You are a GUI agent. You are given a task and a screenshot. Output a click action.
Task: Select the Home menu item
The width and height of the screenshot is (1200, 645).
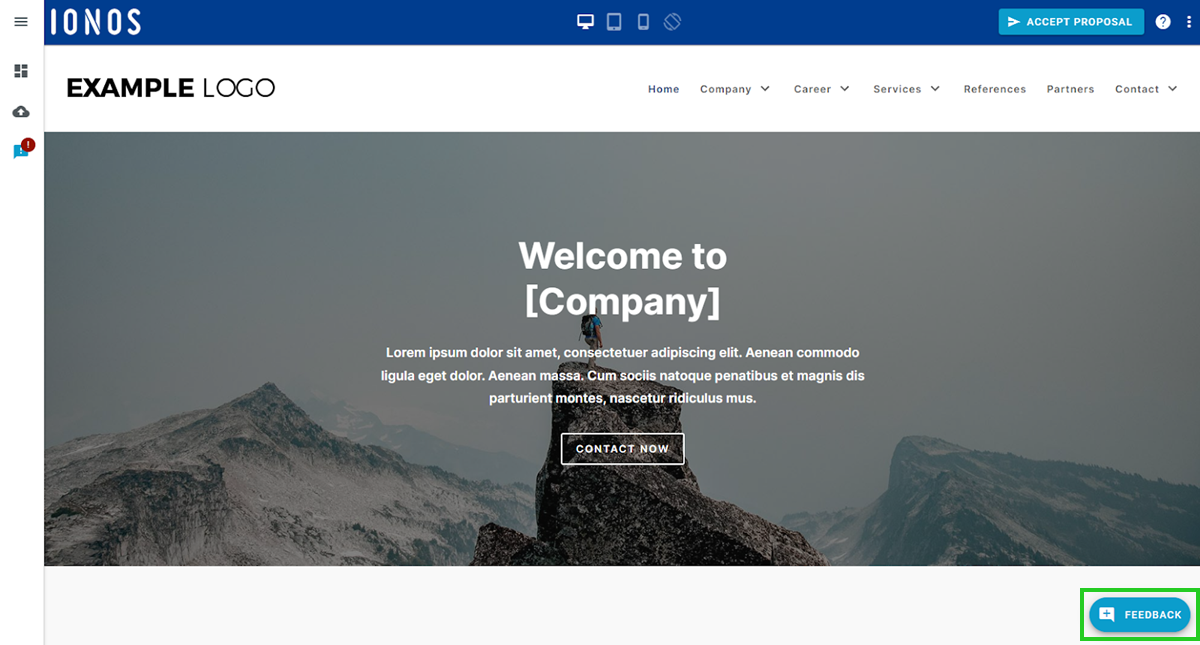click(x=663, y=89)
